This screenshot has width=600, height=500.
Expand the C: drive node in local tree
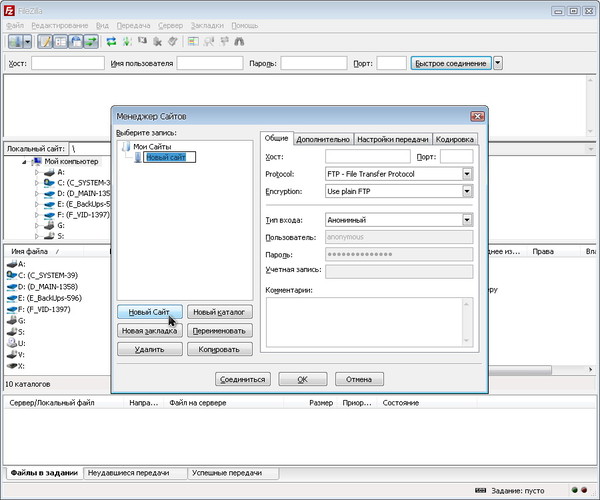(37, 183)
